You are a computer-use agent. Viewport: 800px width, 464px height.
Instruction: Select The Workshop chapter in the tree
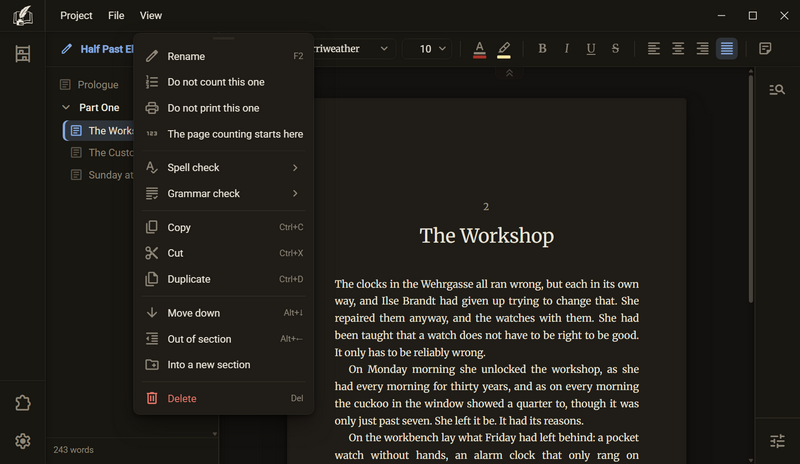point(98,131)
